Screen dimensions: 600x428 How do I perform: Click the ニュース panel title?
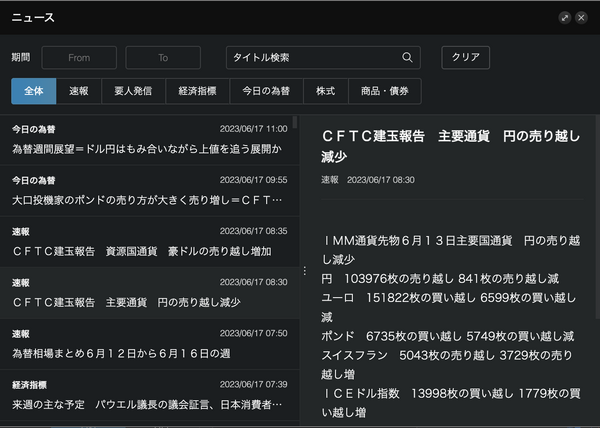coord(33,18)
